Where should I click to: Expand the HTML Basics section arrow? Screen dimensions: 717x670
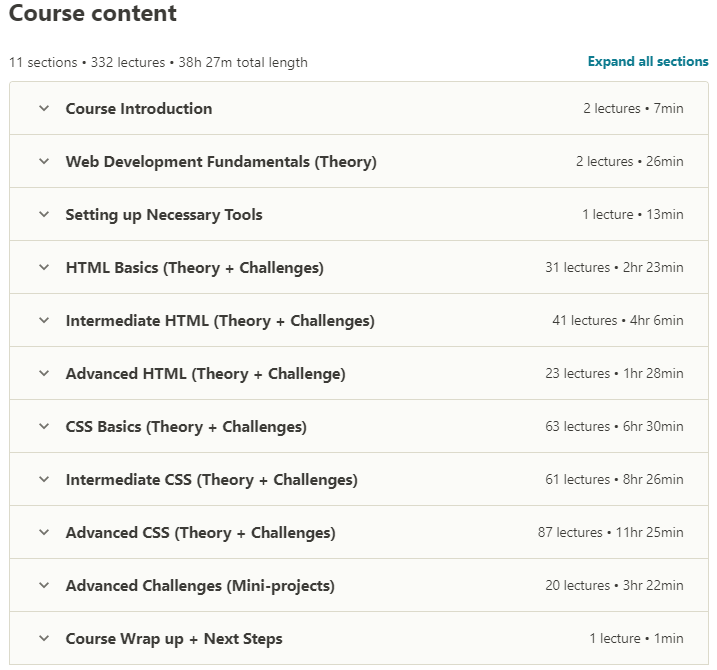[x=44, y=268]
